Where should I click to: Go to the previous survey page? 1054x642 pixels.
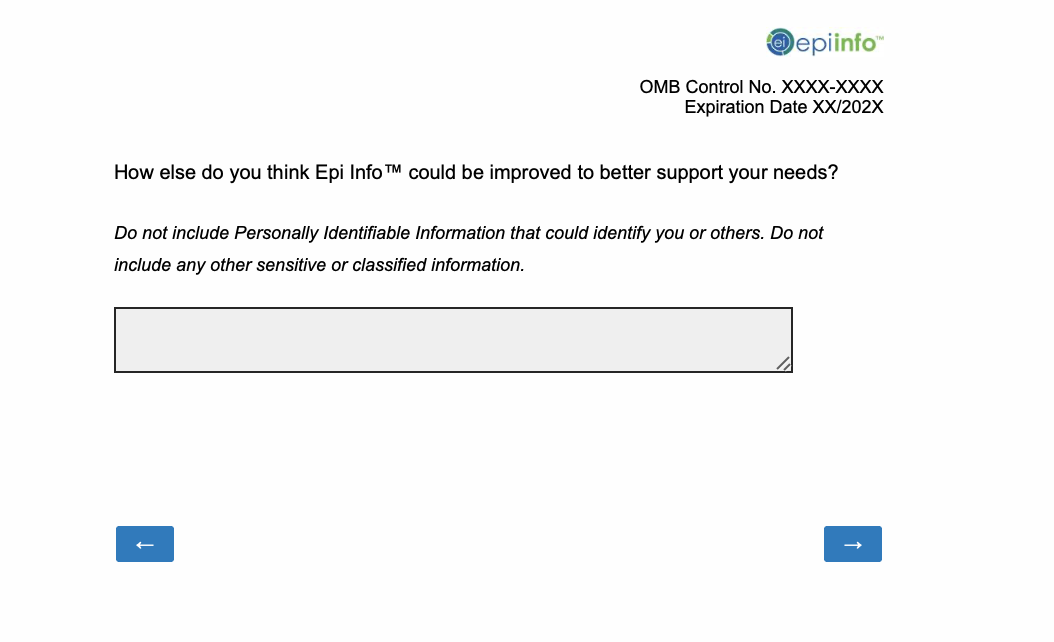[x=145, y=544]
